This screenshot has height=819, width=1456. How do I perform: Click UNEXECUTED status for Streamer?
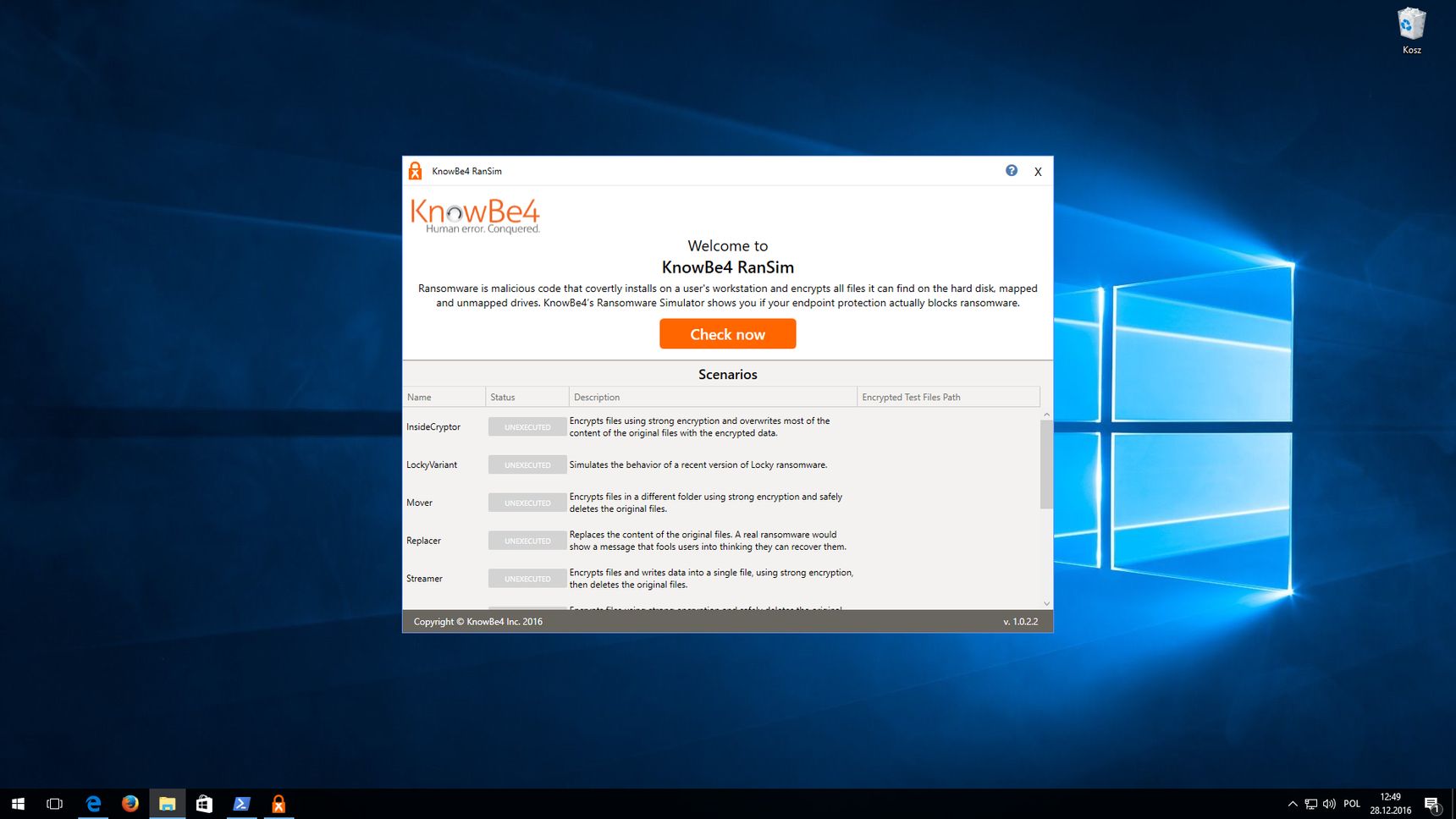point(527,579)
